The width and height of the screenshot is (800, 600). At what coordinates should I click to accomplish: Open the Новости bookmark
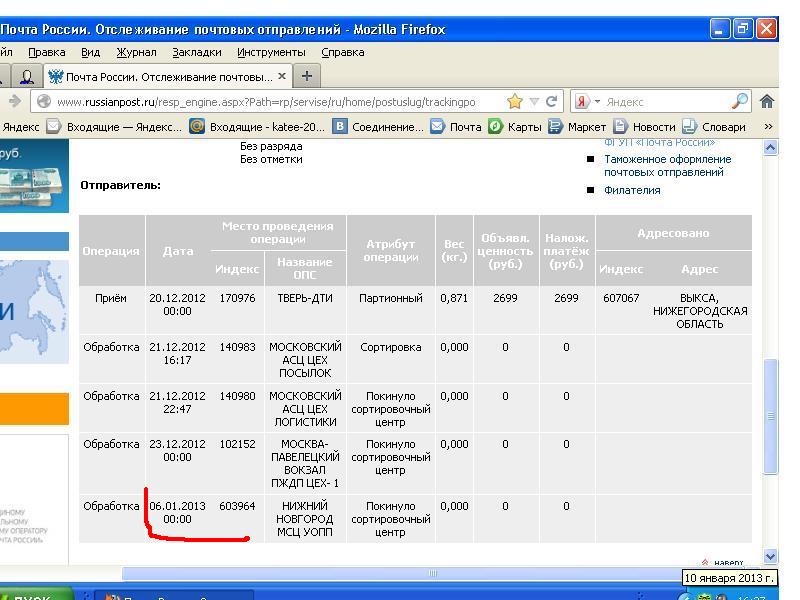644,127
